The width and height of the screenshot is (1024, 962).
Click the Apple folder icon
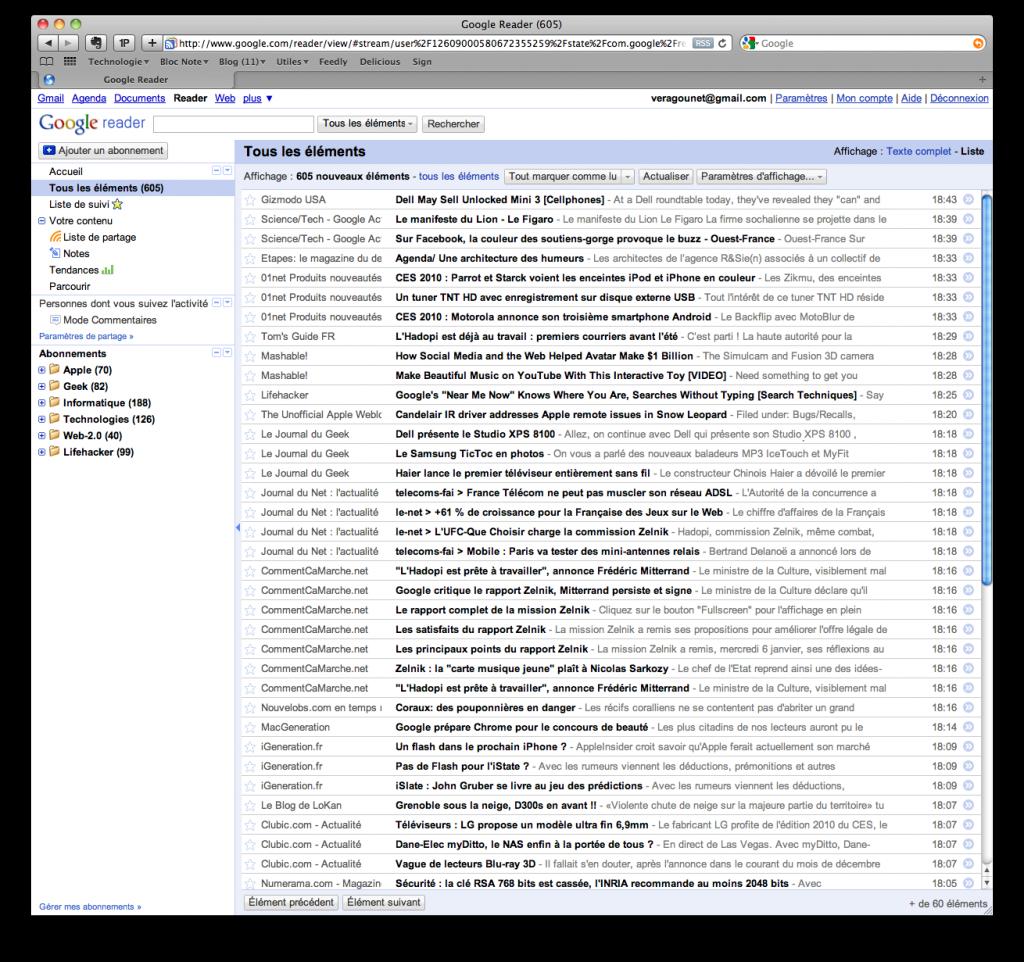point(55,369)
